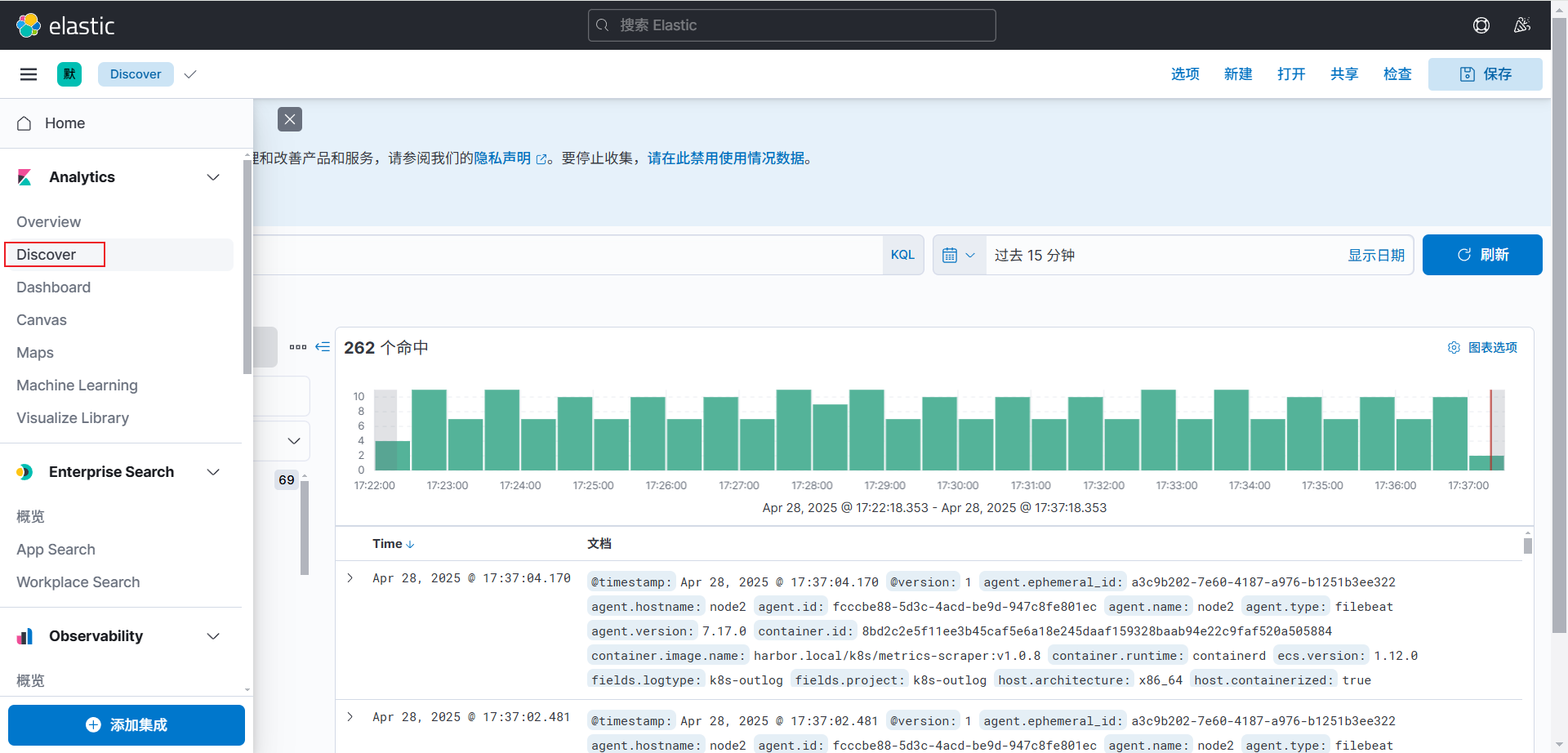Collapse the field sidebar arrow icon
The image size is (1568, 753).
tap(323, 347)
